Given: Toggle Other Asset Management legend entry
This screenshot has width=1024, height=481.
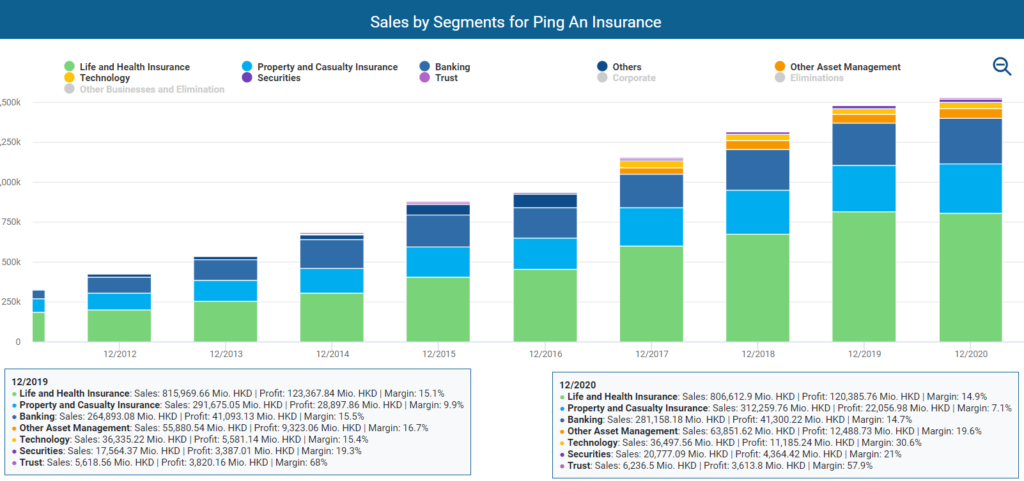Looking at the screenshot, I should pyautogui.click(x=838, y=67).
